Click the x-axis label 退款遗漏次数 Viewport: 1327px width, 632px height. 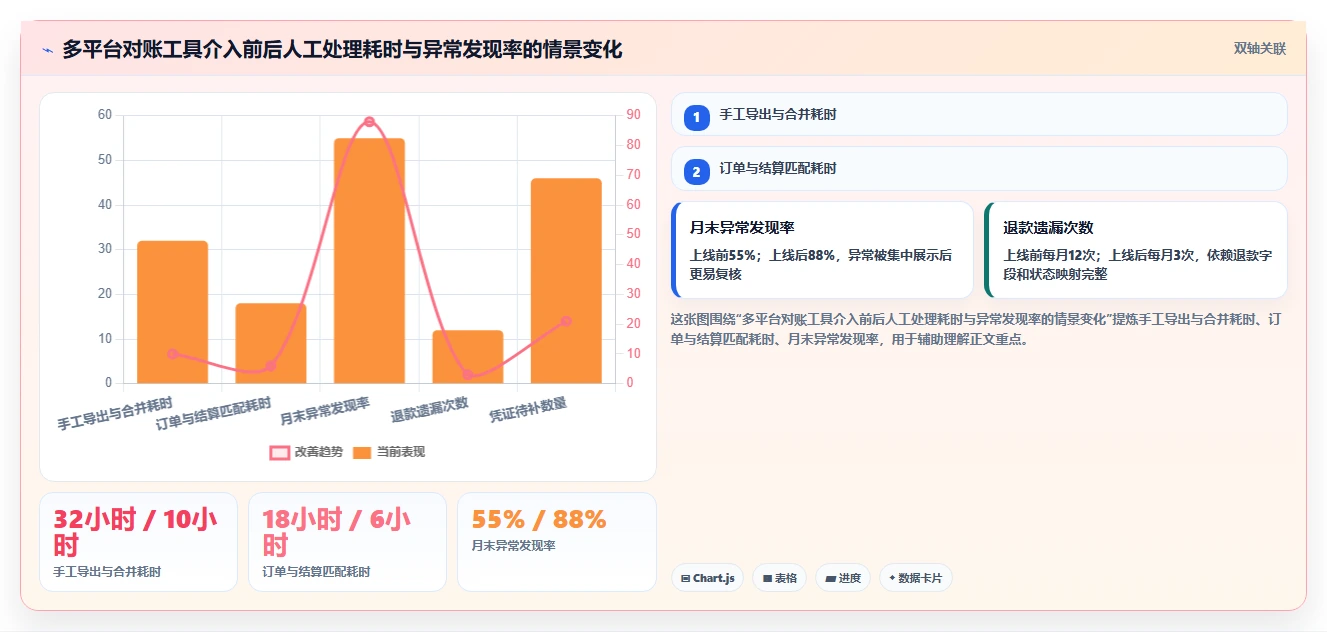(x=430, y=409)
